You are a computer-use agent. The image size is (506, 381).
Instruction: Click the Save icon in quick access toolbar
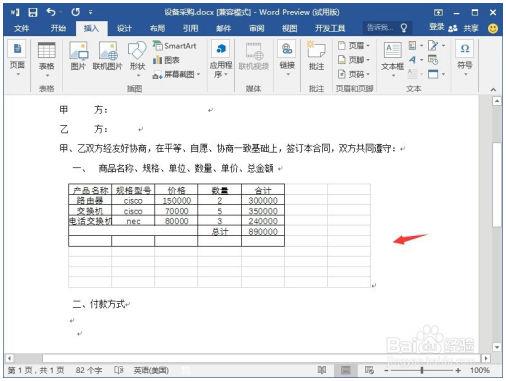[x=33, y=12]
